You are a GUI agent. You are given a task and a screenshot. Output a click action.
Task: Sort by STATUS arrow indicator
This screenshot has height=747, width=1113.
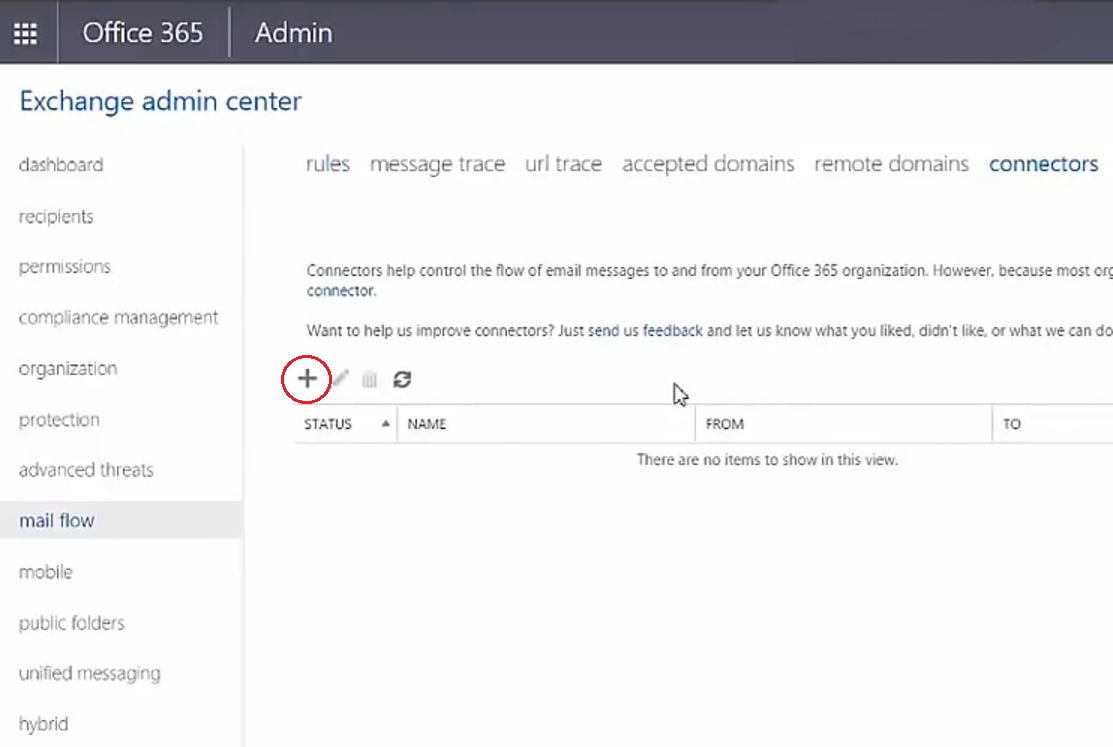pyautogui.click(x=385, y=424)
